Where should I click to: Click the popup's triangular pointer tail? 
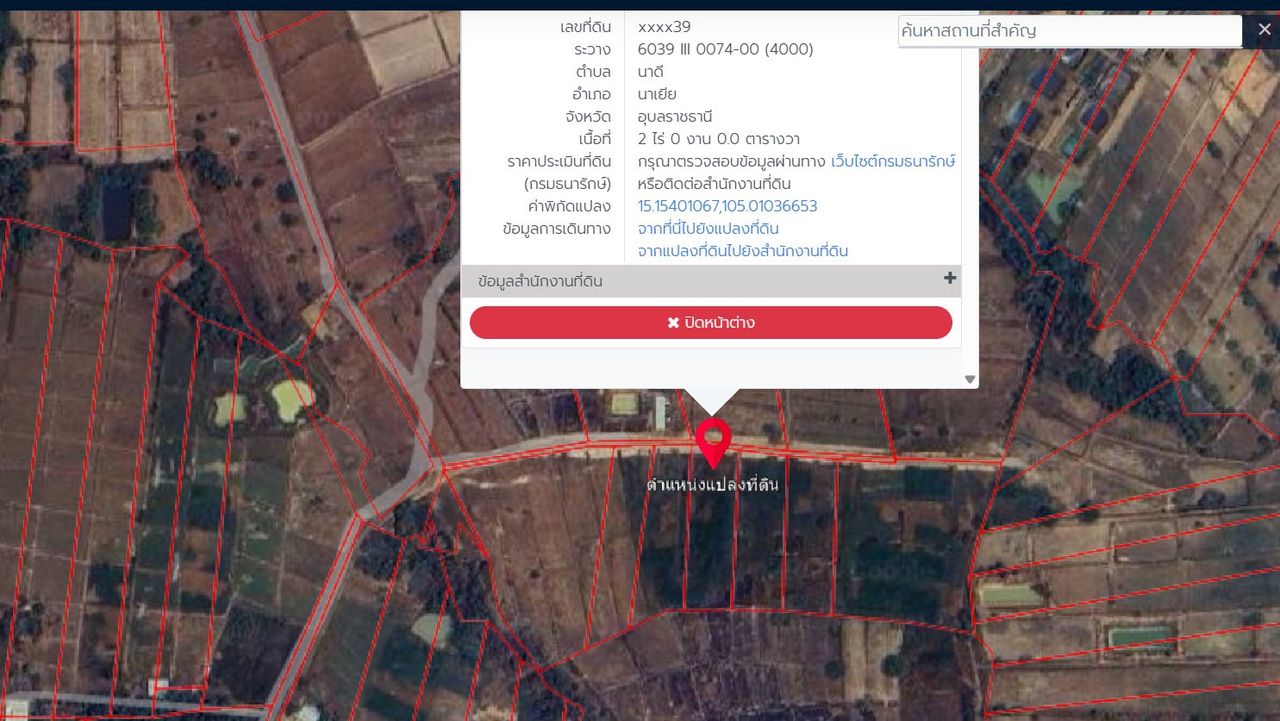pyautogui.click(x=711, y=400)
